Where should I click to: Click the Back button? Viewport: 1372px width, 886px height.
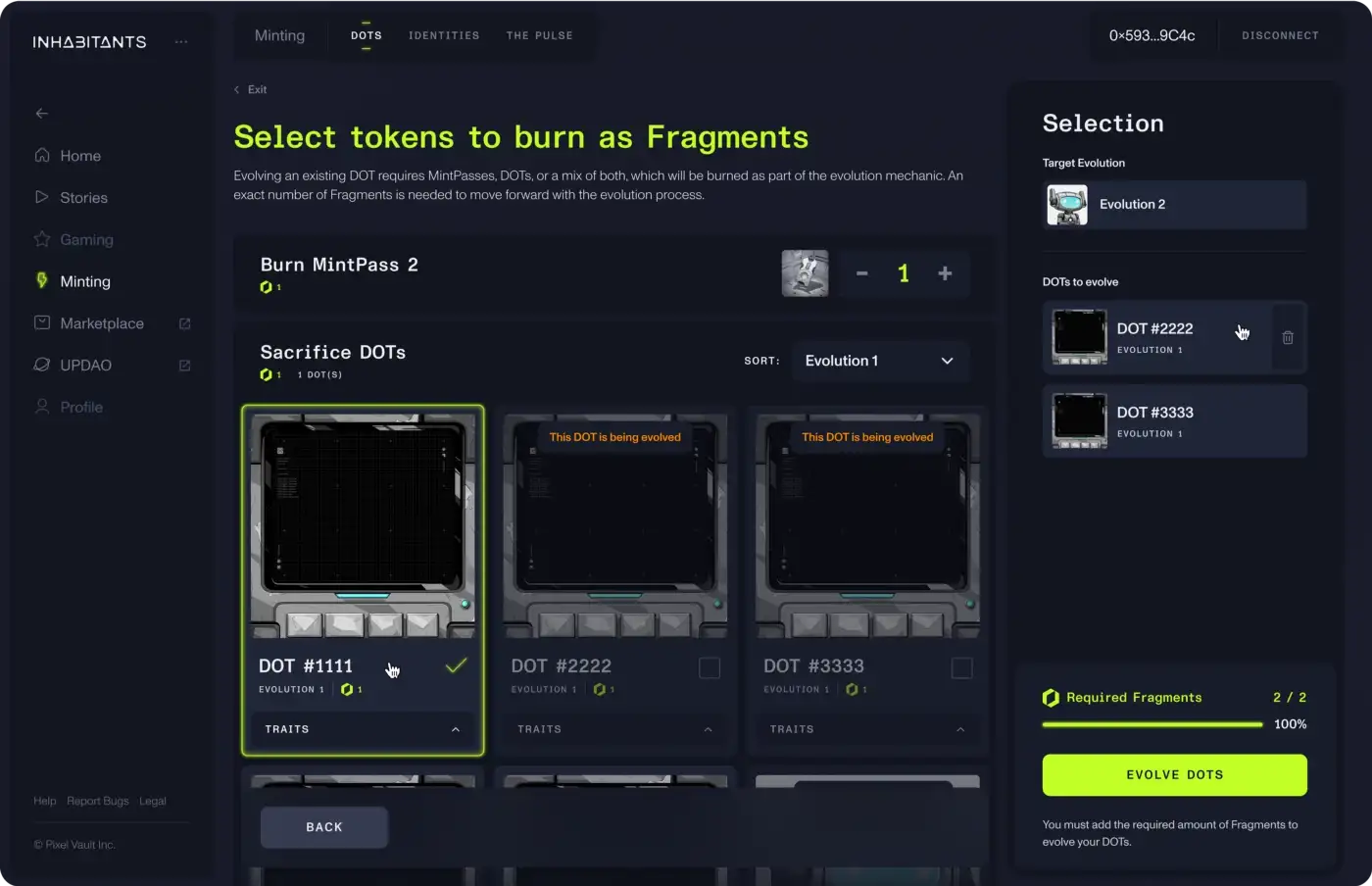coord(324,827)
